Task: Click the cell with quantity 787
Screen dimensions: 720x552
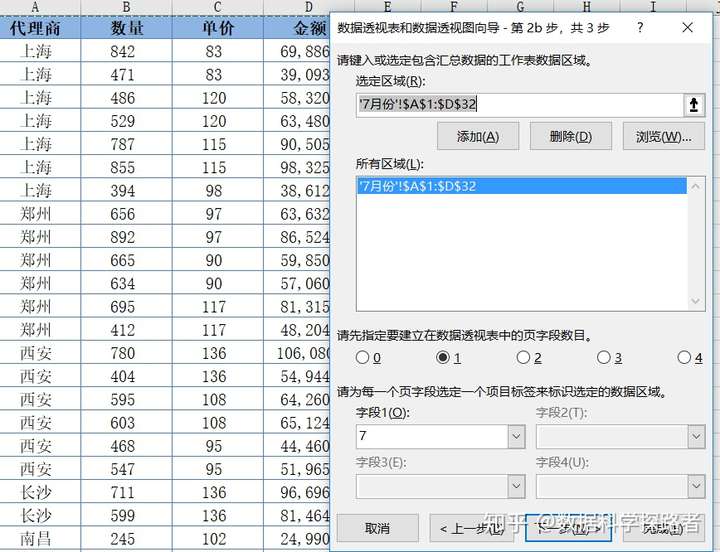Action: point(126,144)
